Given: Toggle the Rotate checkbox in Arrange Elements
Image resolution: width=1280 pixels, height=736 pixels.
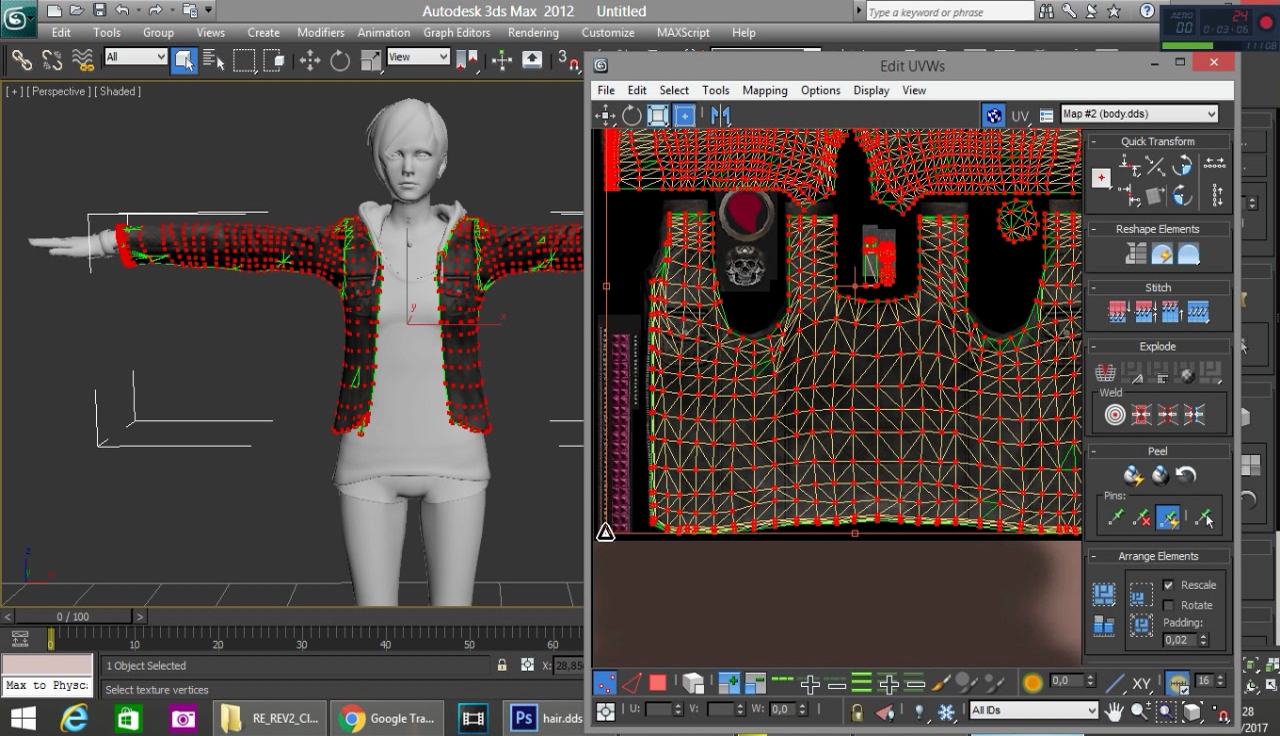Looking at the screenshot, I should [1168, 605].
